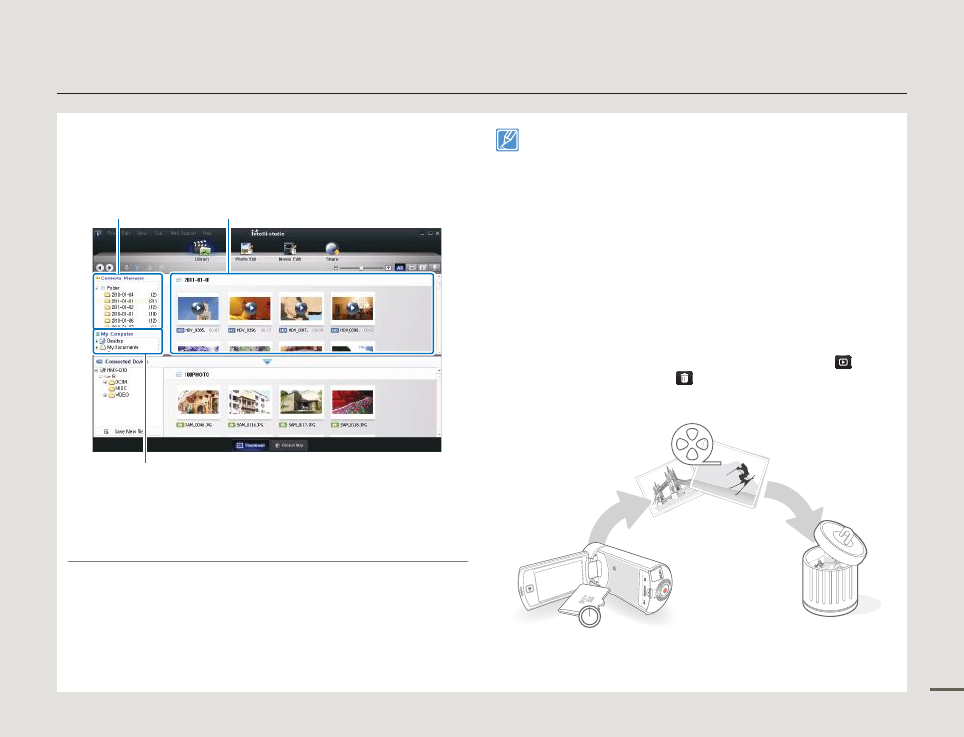Open the Photo Edit tool

245,248
